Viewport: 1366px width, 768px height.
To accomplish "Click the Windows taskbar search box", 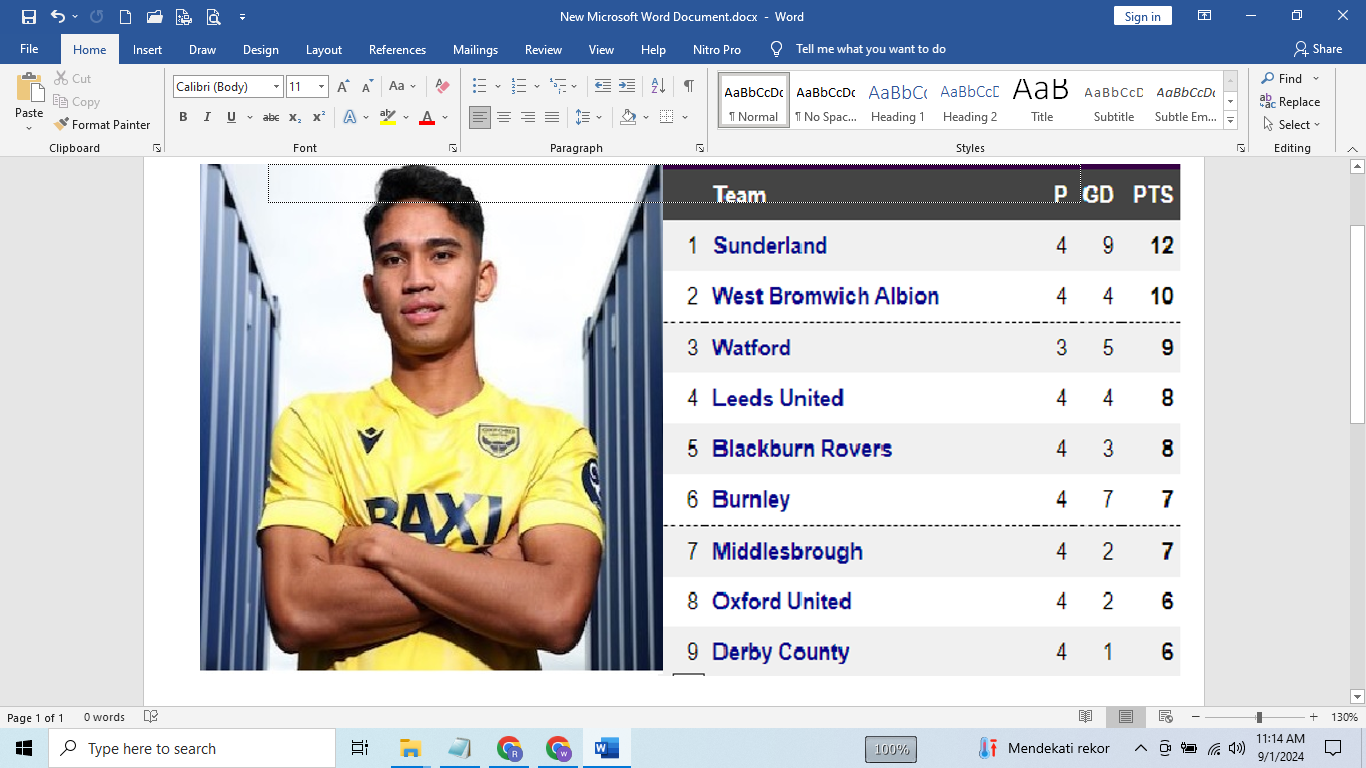I will point(192,748).
